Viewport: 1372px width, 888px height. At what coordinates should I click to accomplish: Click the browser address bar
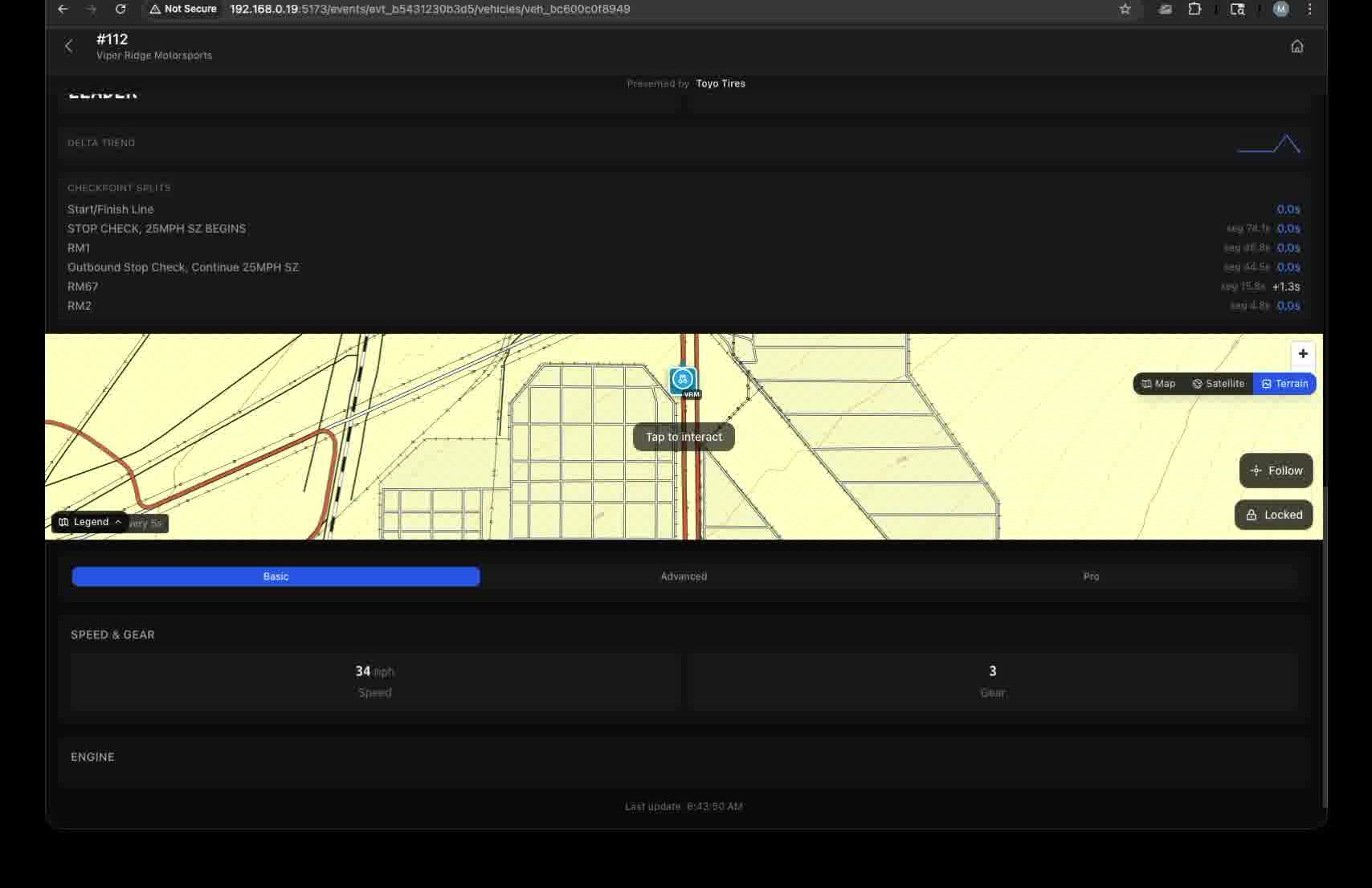[x=430, y=9]
